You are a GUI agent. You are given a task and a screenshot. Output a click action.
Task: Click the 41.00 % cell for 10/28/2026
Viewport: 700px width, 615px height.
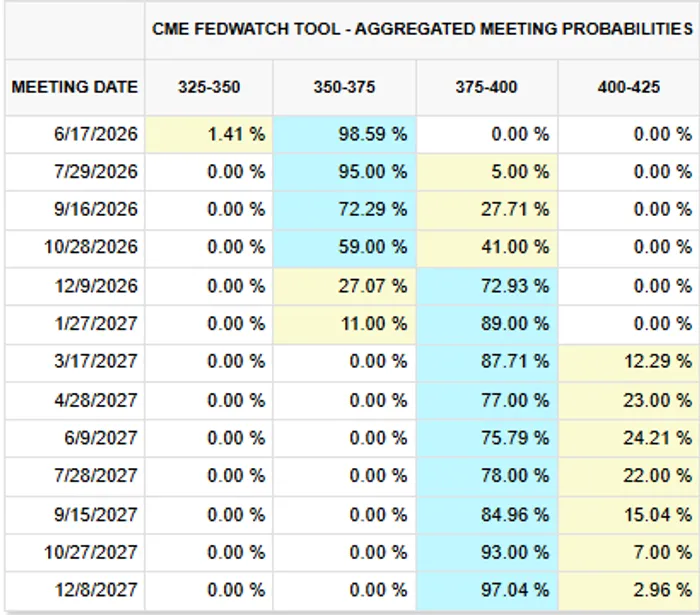487,248
